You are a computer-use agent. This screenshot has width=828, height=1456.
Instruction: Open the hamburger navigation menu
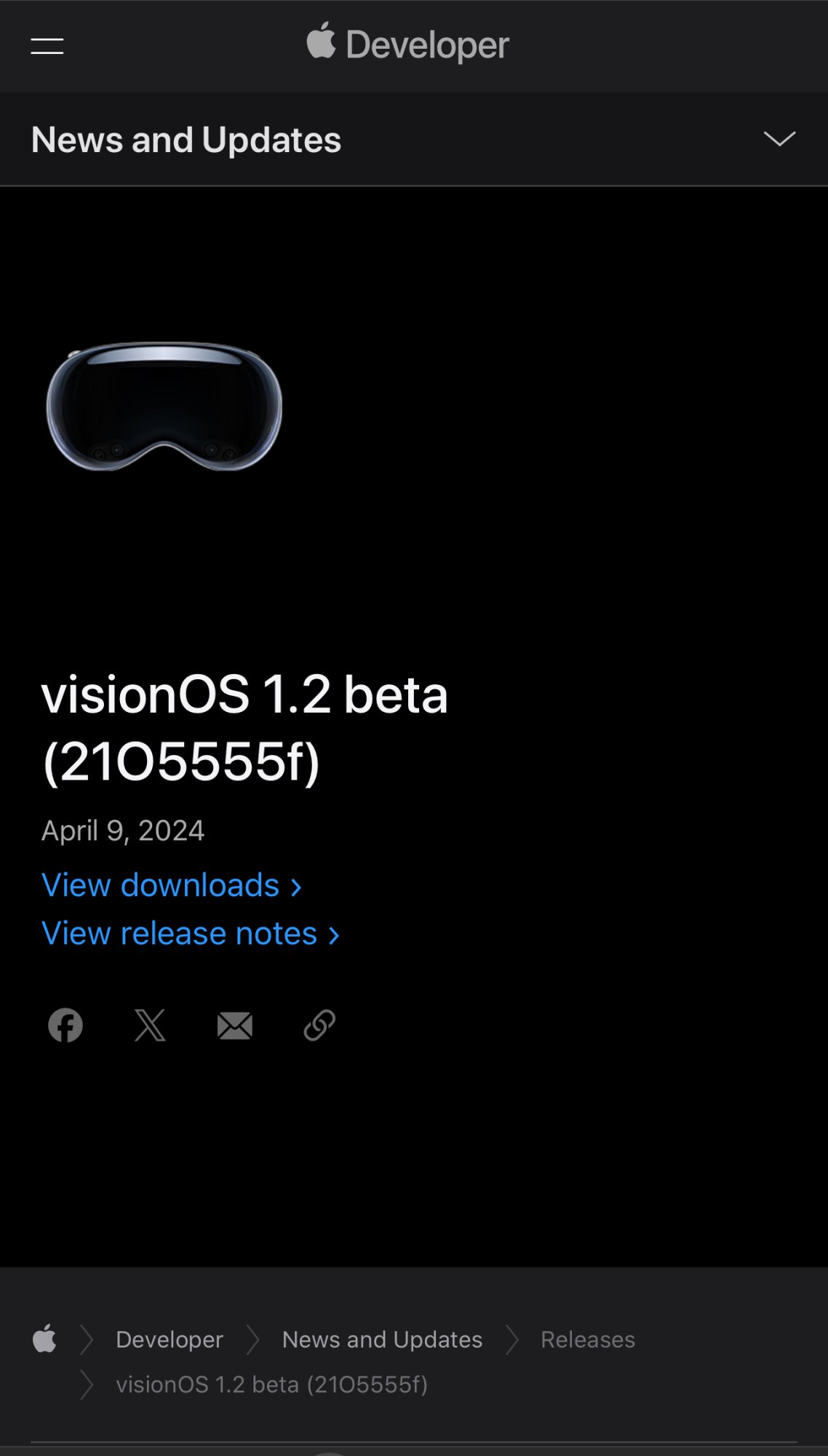point(47,47)
